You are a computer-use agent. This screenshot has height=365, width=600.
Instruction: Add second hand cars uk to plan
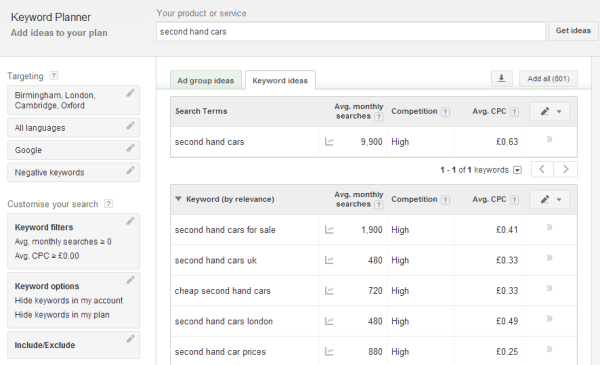(549, 257)
